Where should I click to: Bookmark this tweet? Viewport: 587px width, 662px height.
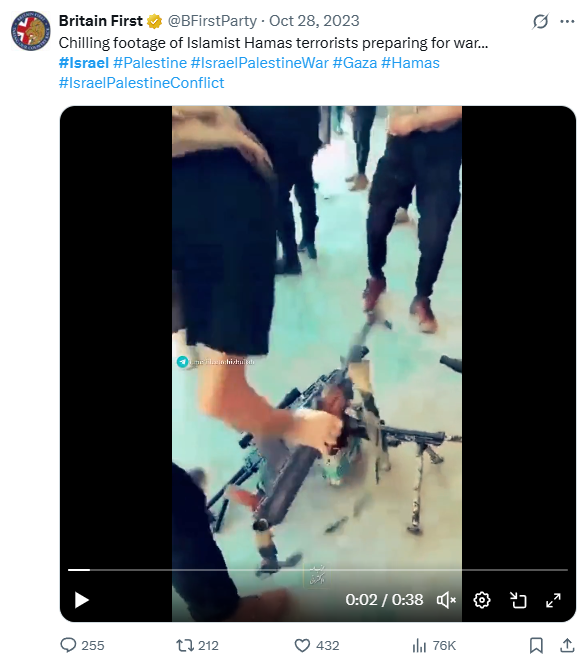(536, 646)
